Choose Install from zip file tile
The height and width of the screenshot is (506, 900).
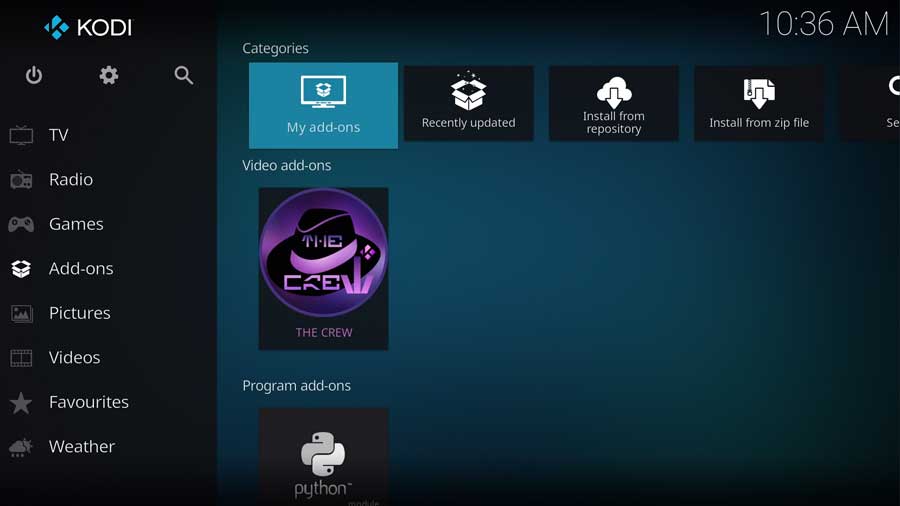pyautogui.click(x=759, y=103)
